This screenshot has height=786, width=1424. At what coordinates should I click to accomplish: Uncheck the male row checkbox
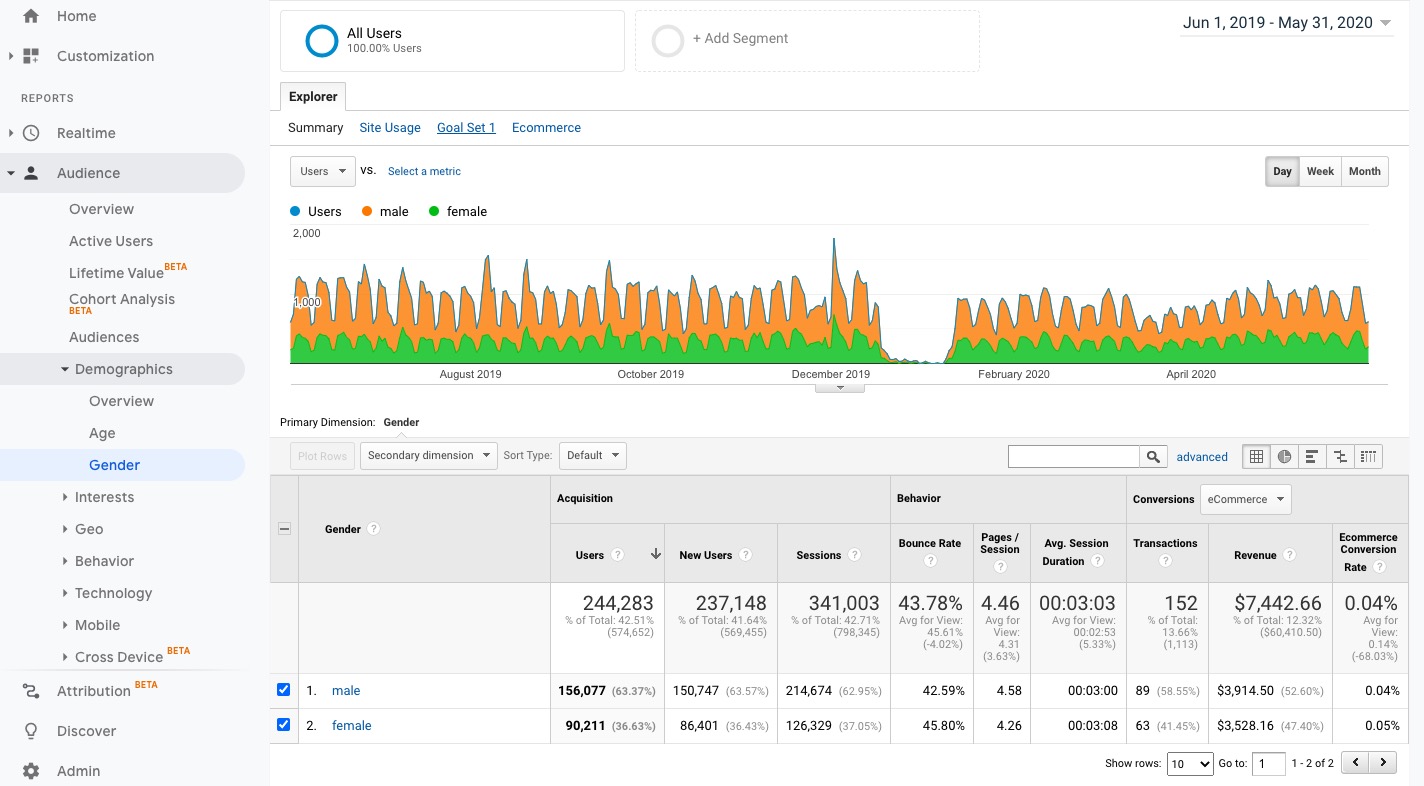(283, 689)
